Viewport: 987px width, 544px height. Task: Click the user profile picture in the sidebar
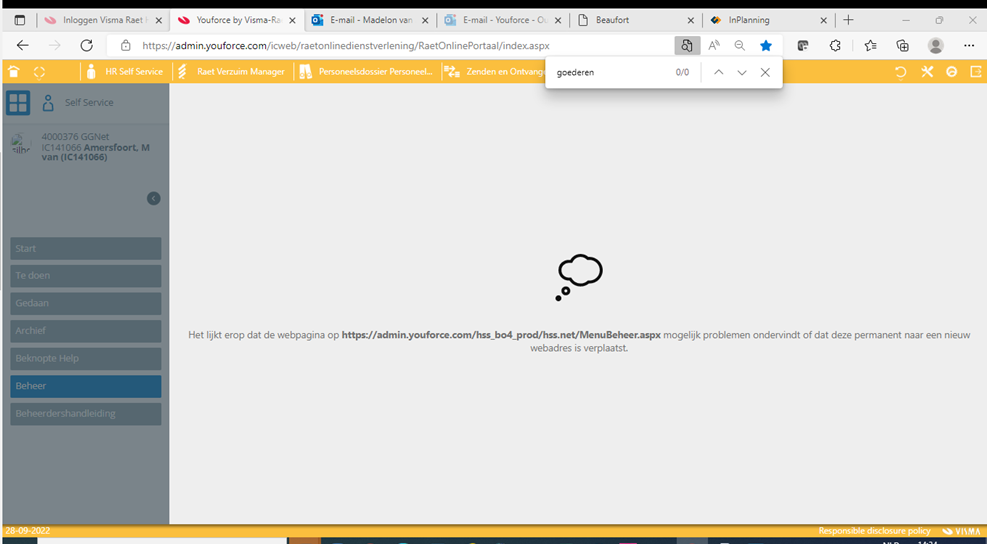click(21, 144)
